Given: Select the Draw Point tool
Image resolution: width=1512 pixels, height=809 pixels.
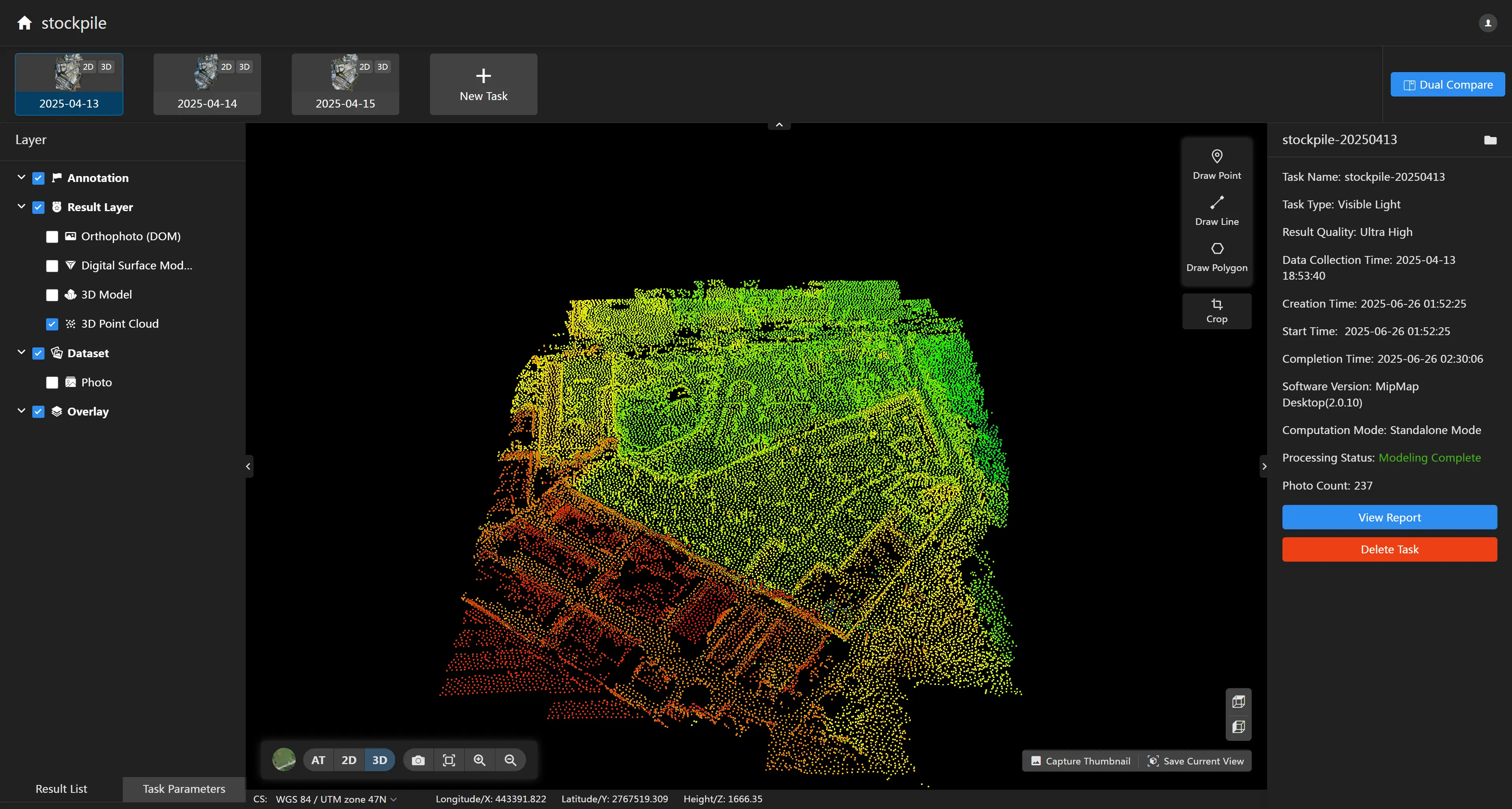Looking at the screenshot, I should pyautogui.click(x=1216, y=164).
